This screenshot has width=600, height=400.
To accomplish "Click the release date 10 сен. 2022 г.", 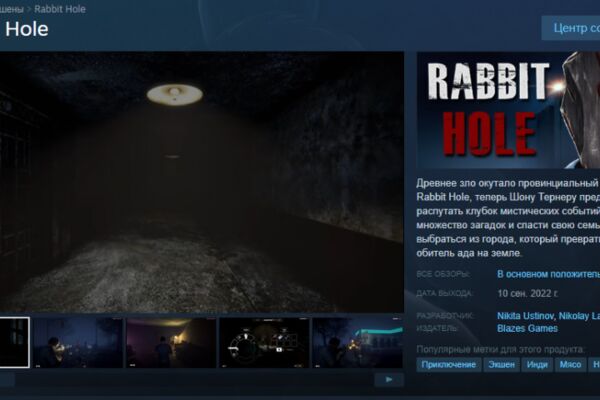I will click(527, 294).
